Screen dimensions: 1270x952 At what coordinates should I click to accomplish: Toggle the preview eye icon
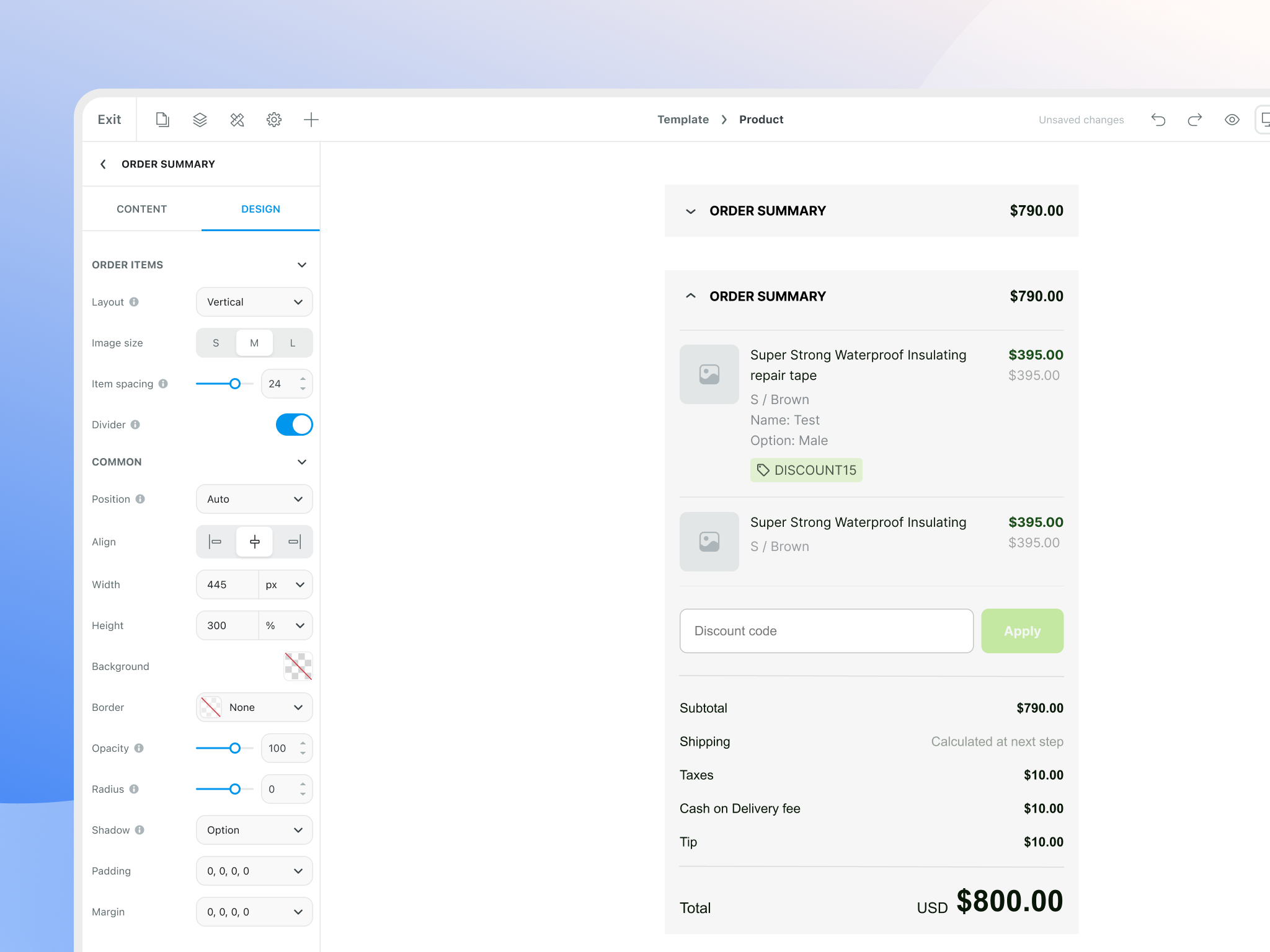1232,120
